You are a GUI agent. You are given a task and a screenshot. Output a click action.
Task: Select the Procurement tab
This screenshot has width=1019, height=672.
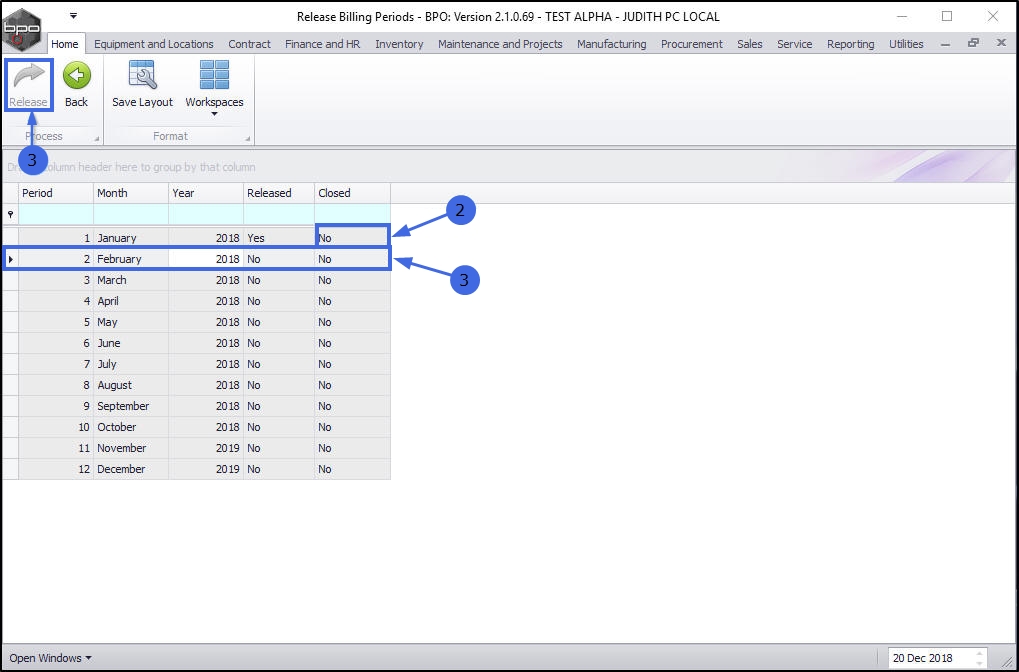coord(691,44)
